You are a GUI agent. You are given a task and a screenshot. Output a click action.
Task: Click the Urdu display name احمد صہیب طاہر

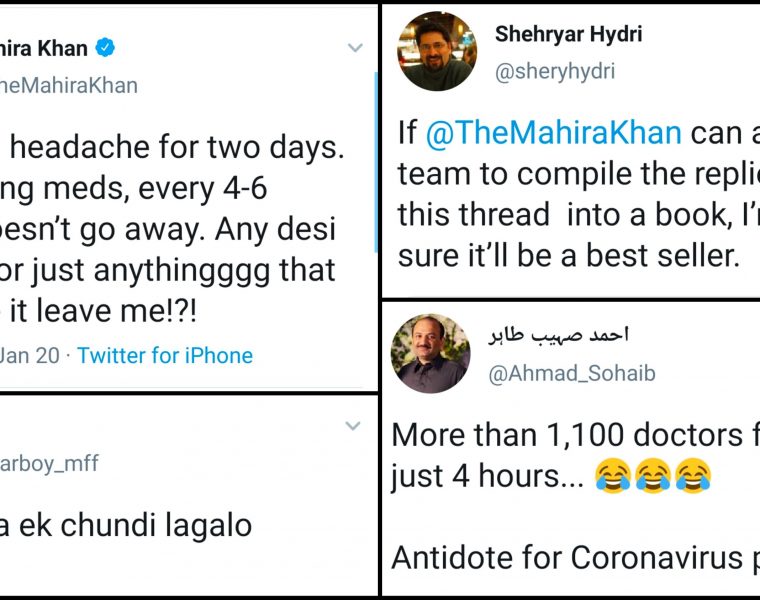[558, 336]
